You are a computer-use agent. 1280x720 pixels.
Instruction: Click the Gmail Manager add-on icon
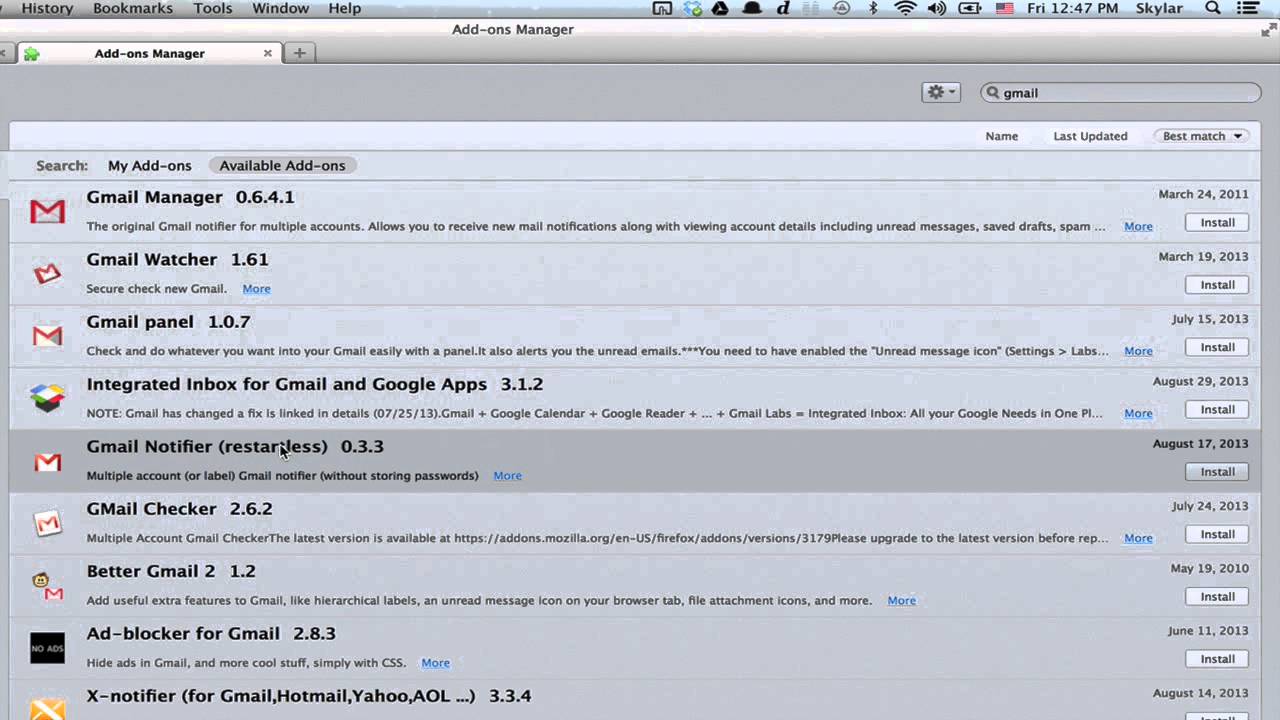pyautogui.click(x=47, y=211)
